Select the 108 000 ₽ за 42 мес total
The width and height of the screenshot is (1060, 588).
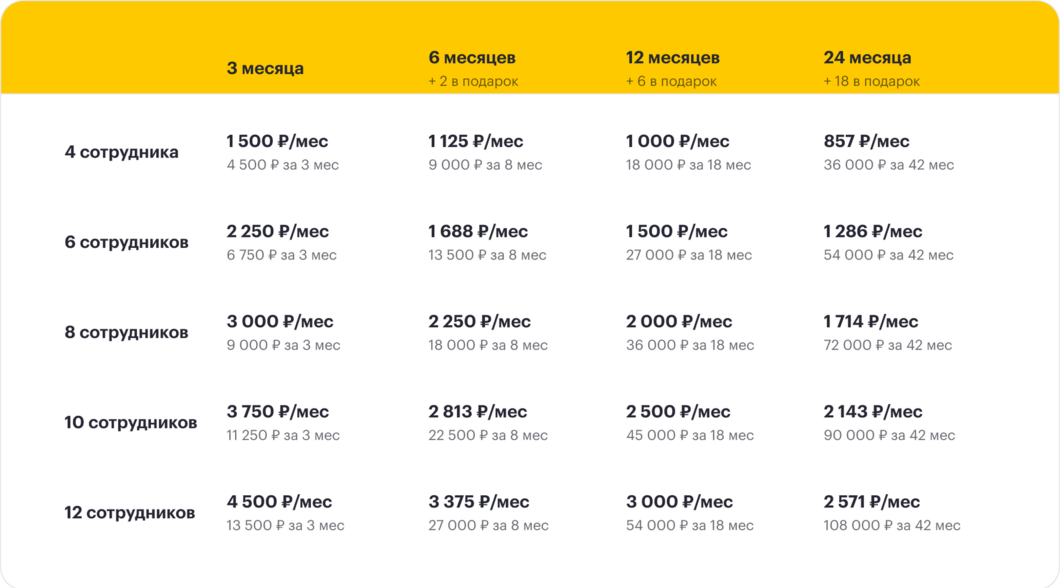click(x=892, y=525)
